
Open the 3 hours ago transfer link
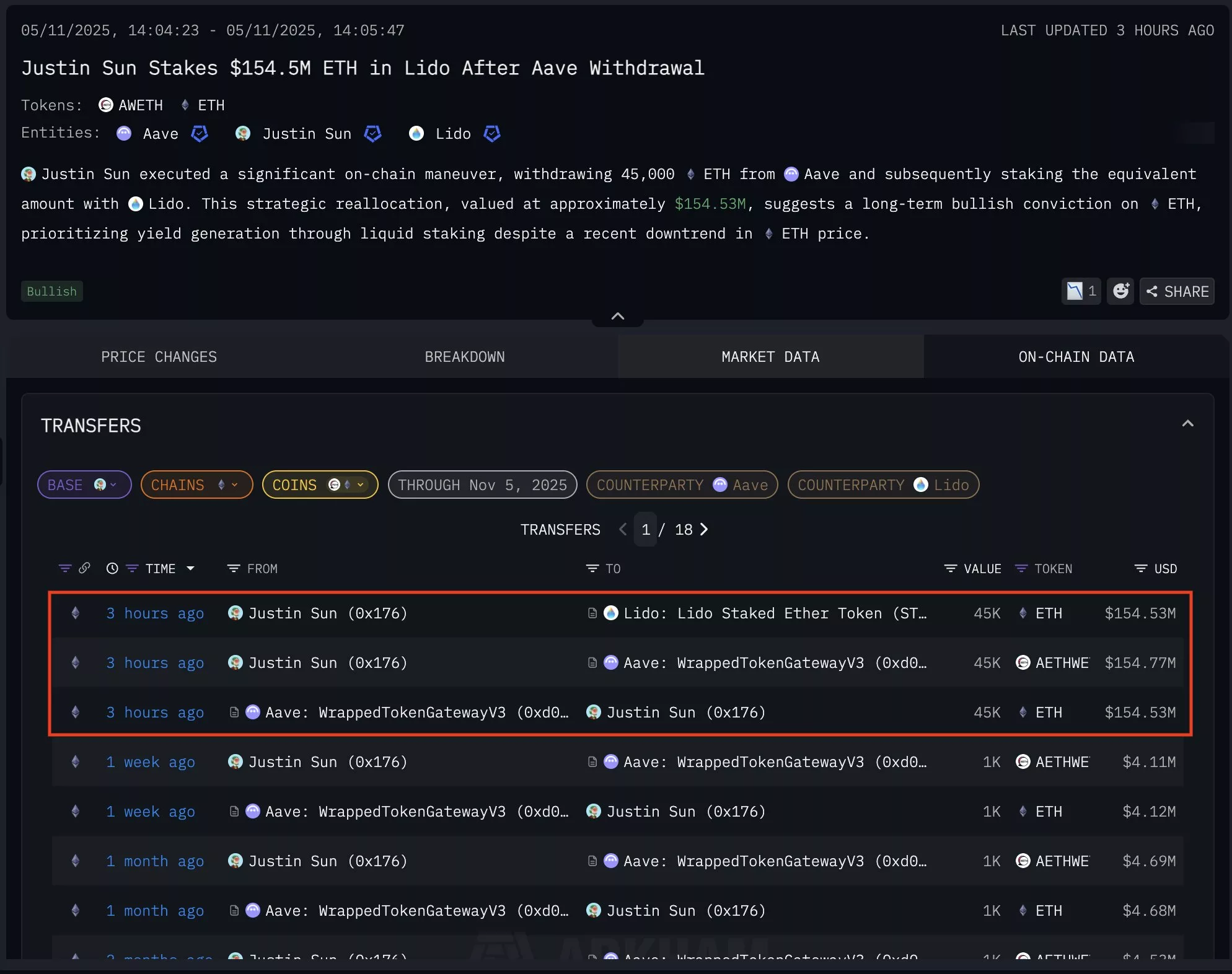[155, 613]
